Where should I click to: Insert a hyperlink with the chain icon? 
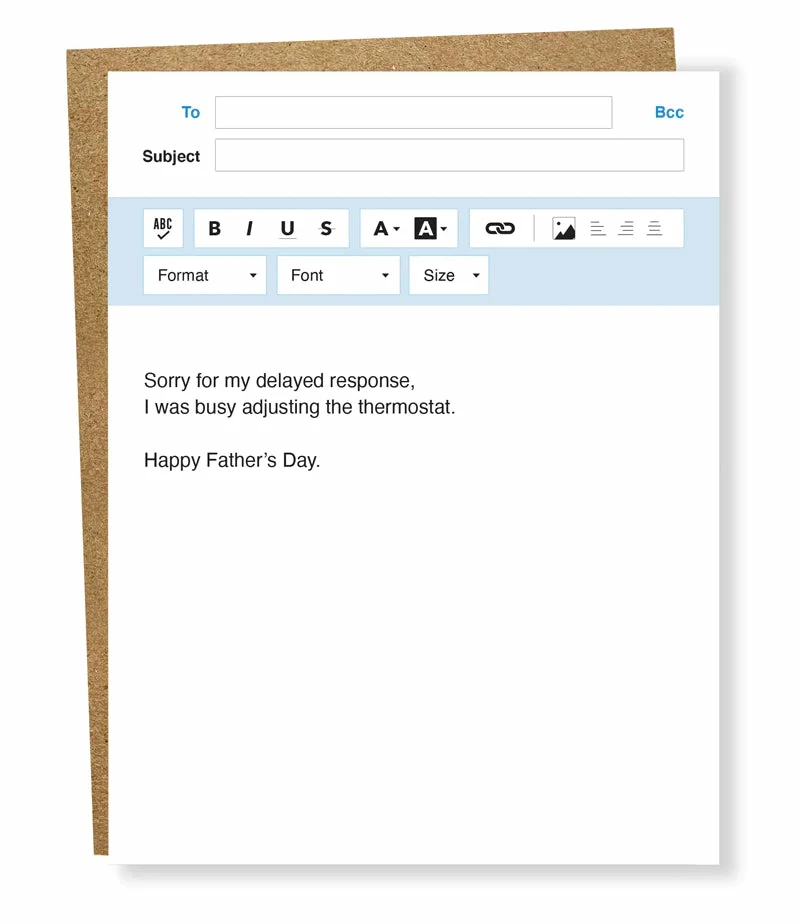click(x=500, y=229)
